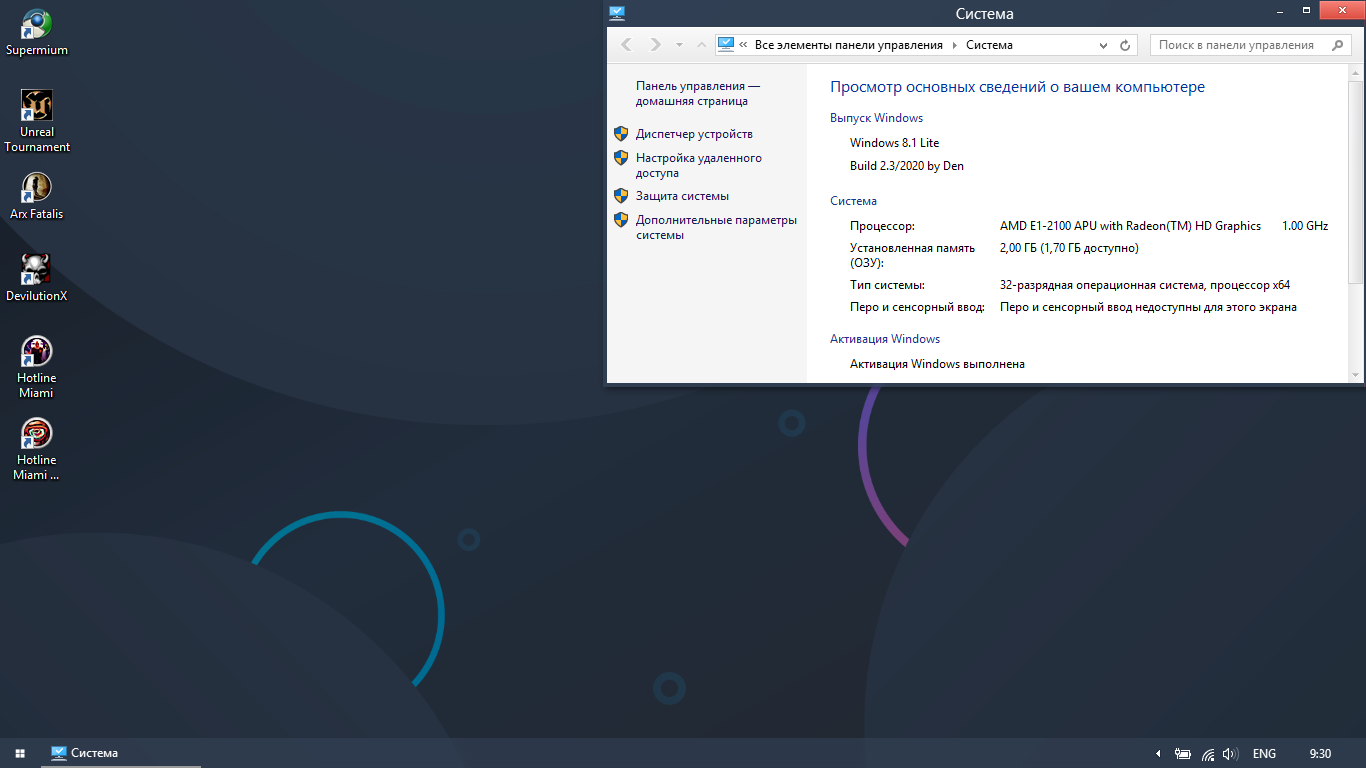This screenshot has height=768, width=1366.
Task: Click the AMD E1-2100 APU processor value
Action: 1130,226
